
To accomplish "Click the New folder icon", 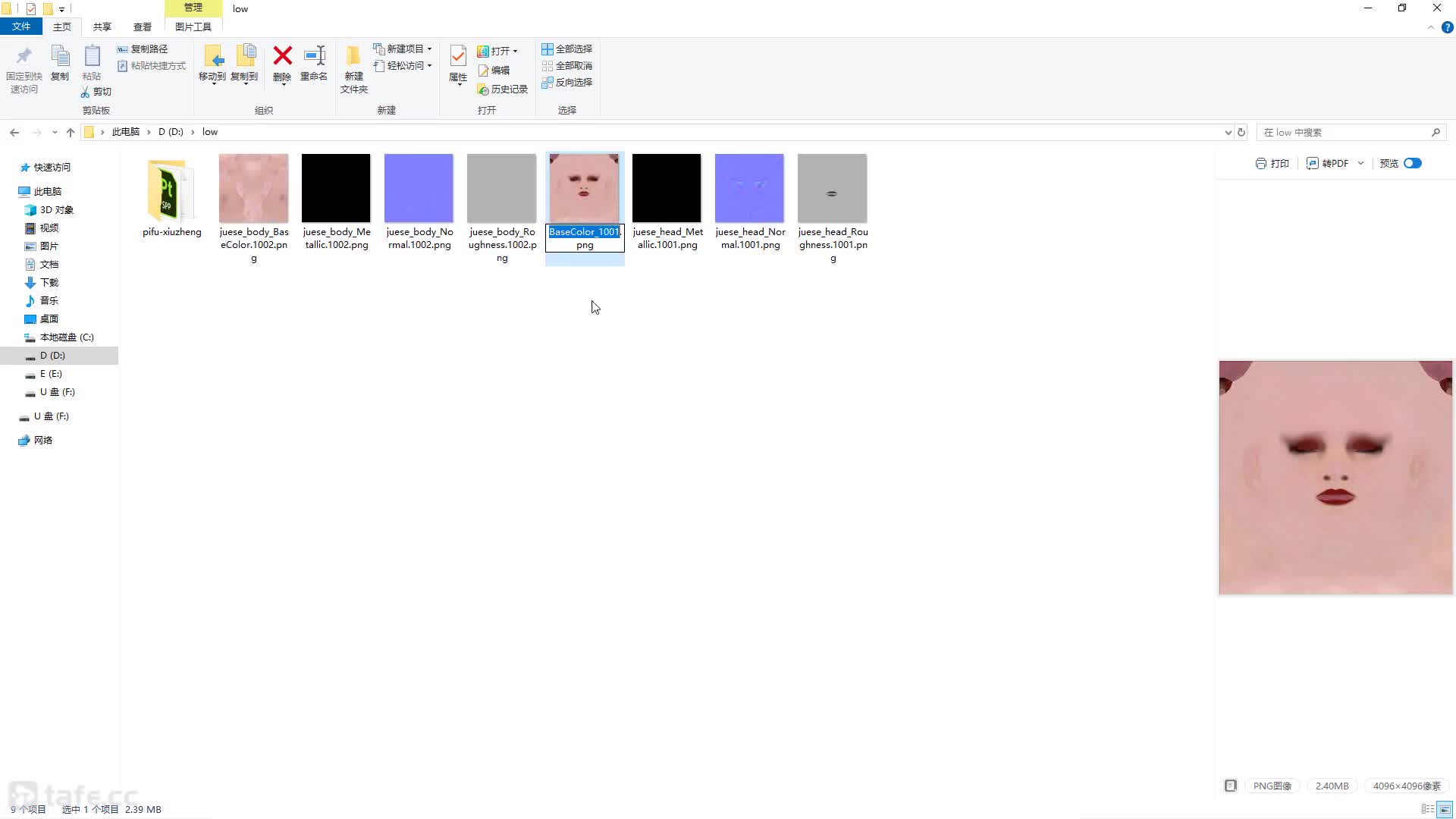I will 353,56.
